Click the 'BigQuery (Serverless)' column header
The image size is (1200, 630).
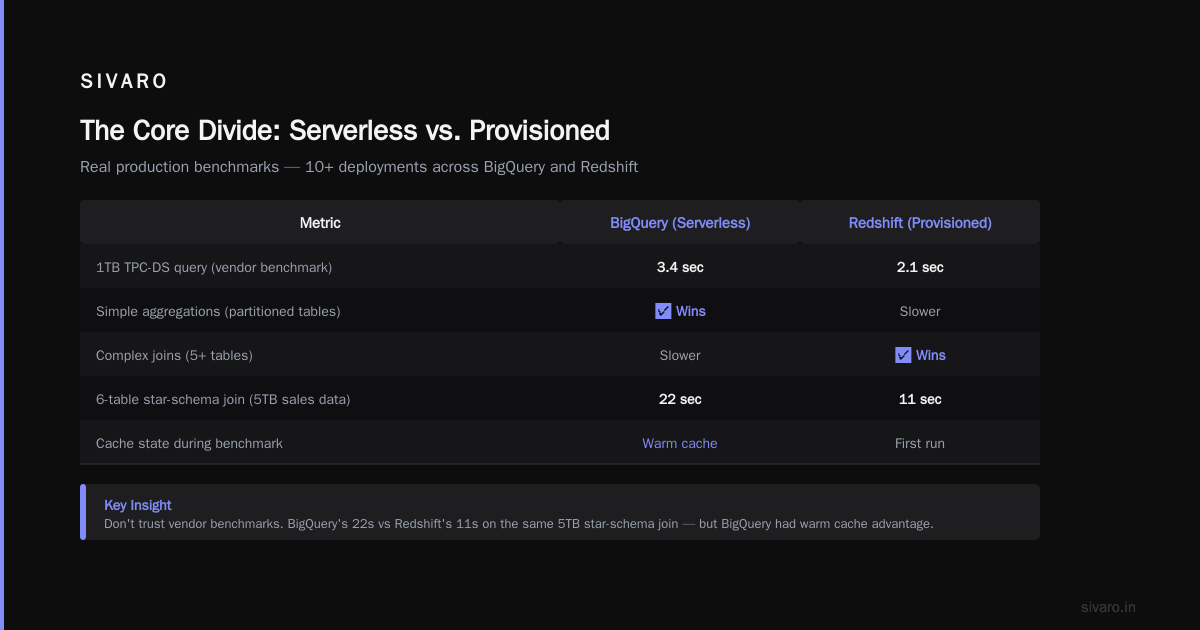[x=680, y=223]
